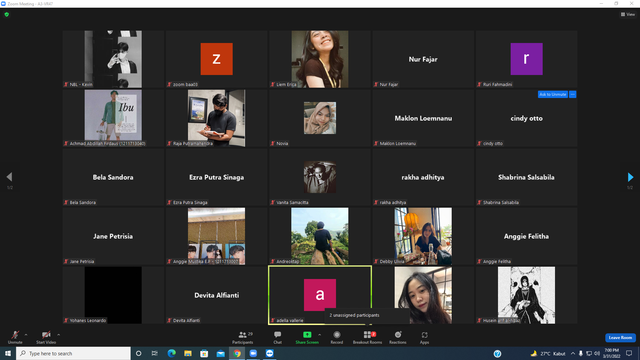
Task: Click Ask to Unmute on cindy otto
Action: [x=553, y=94]
